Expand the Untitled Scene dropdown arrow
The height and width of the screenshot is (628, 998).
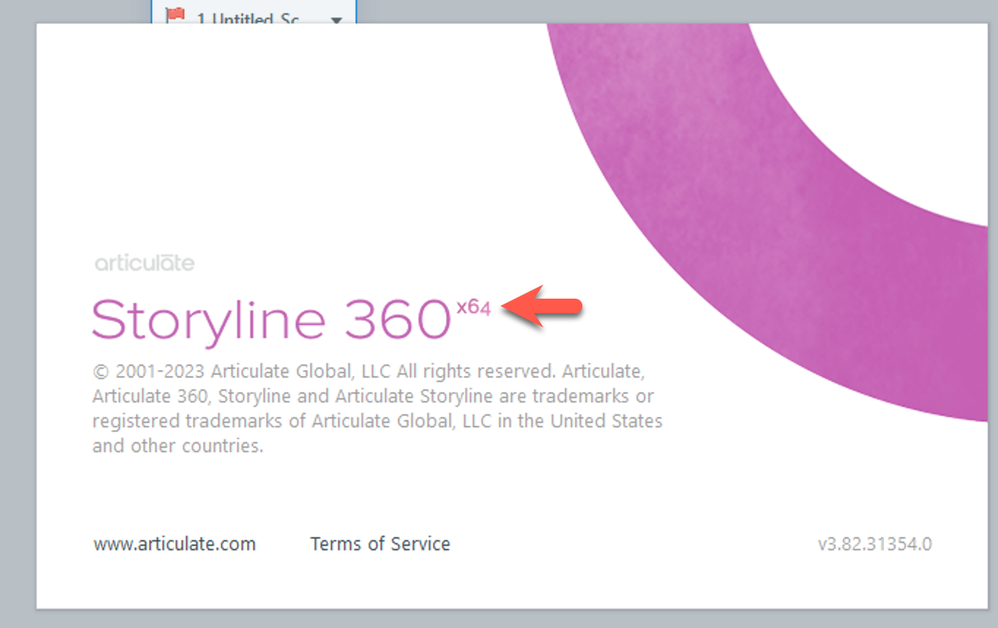[x=337, y=19]
